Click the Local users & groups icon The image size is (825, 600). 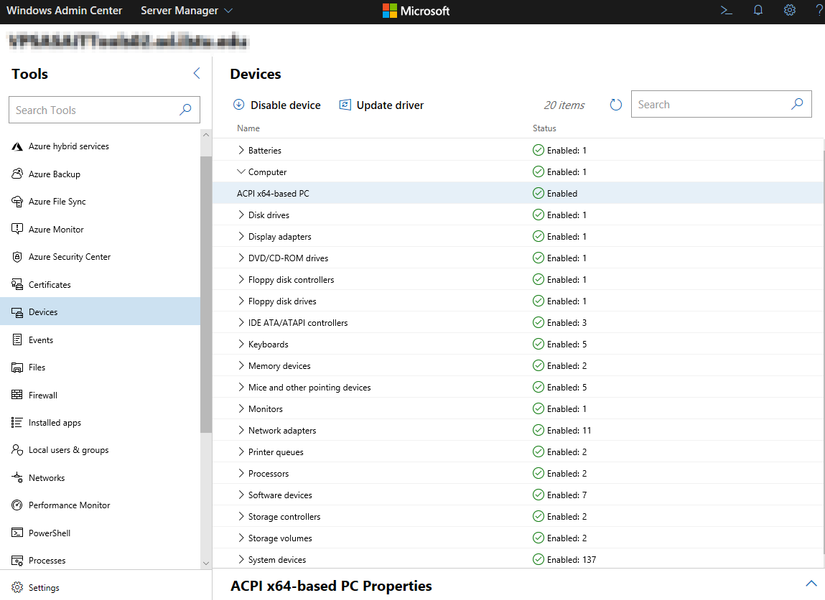17,450
